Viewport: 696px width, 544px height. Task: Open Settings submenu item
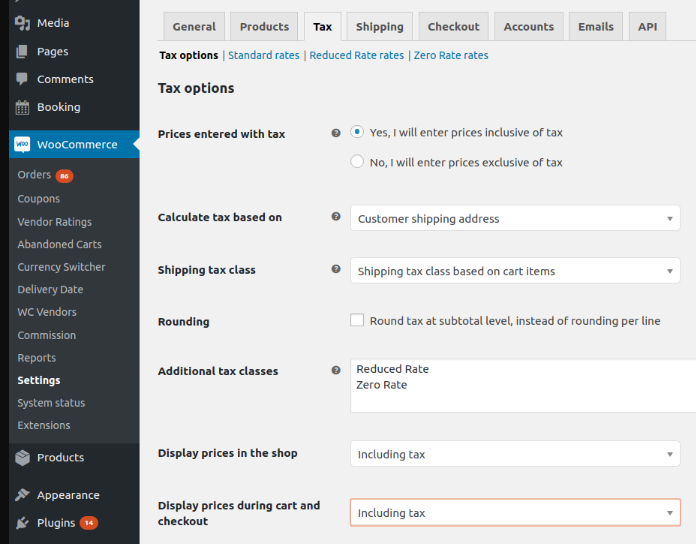point(39,380)
